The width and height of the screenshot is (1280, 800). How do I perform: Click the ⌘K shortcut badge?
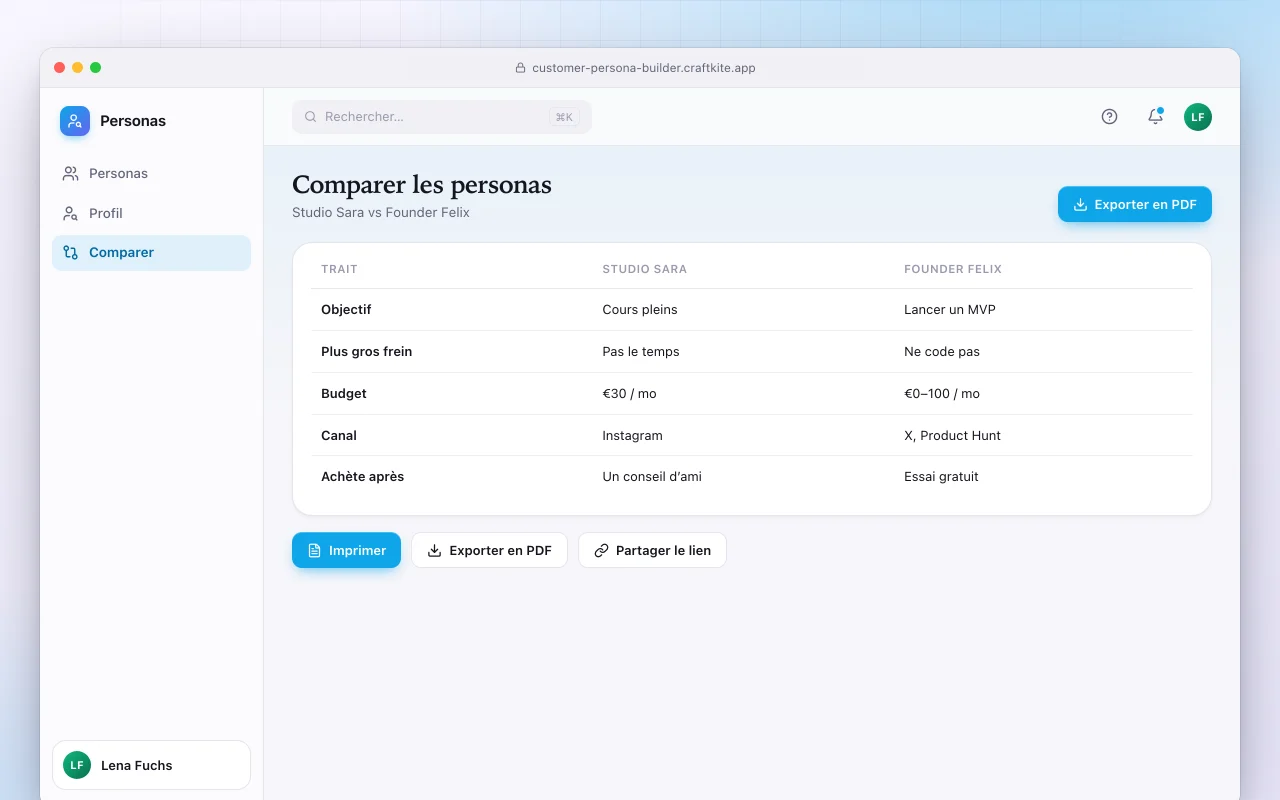pyautogui.click(x=564, y=117)
